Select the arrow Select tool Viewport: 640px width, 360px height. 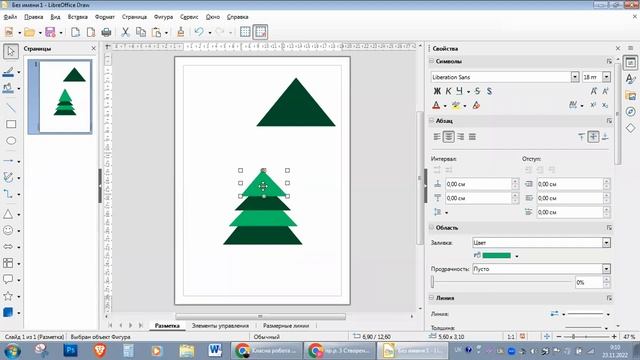pyautogui.click(x=11, y=51)
